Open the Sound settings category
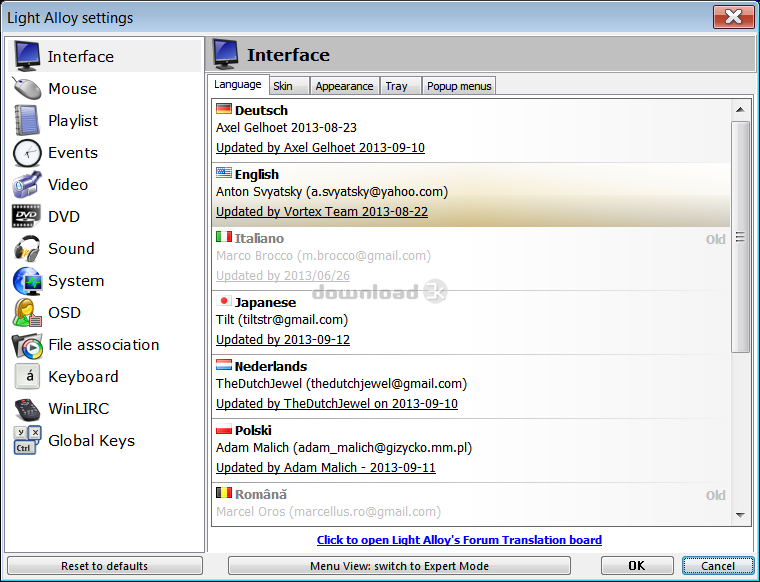Viewport: 760px width, 582px height. 104,249
